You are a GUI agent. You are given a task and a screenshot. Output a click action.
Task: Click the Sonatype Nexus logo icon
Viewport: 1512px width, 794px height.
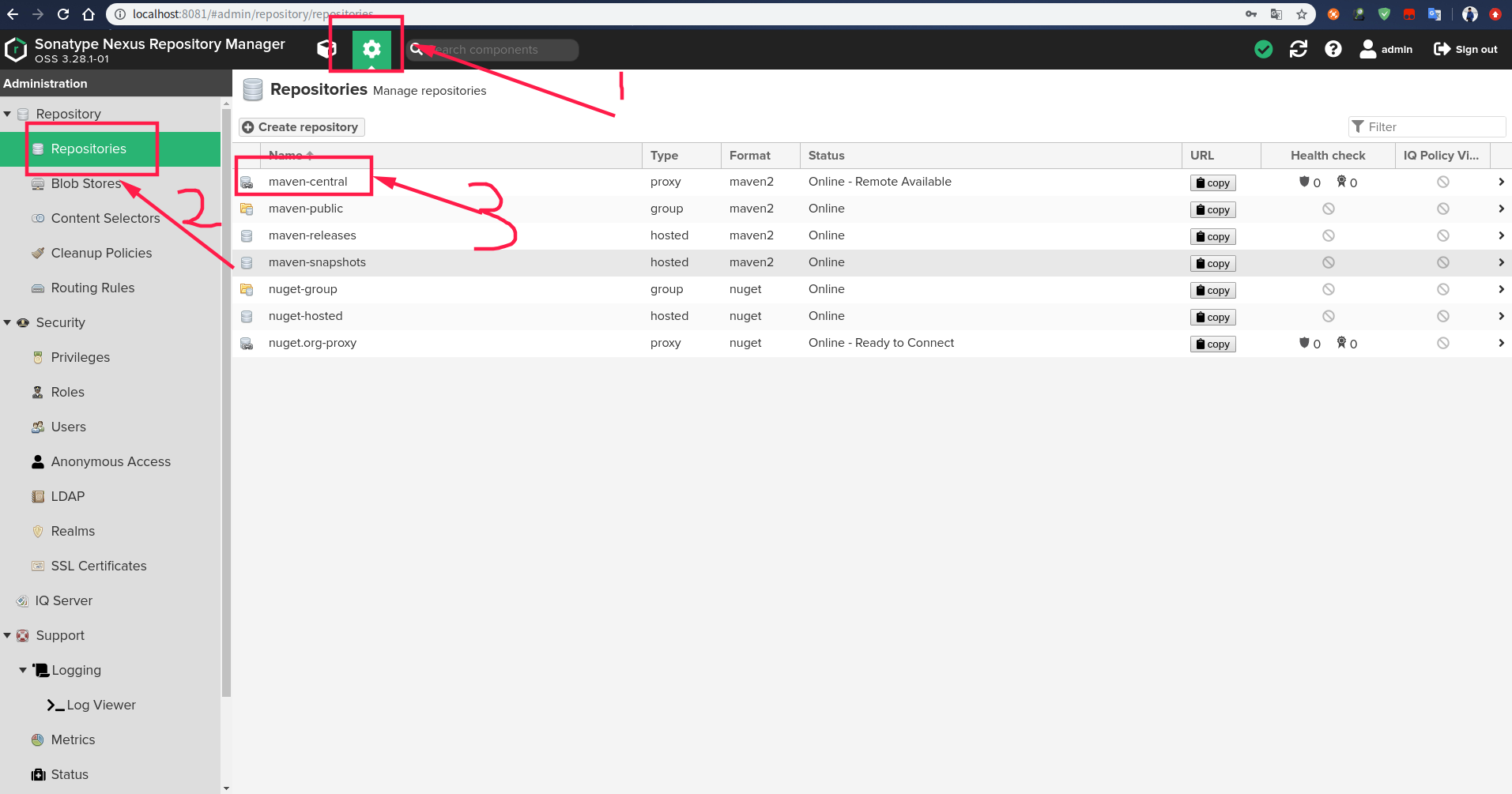coord(16,49)
